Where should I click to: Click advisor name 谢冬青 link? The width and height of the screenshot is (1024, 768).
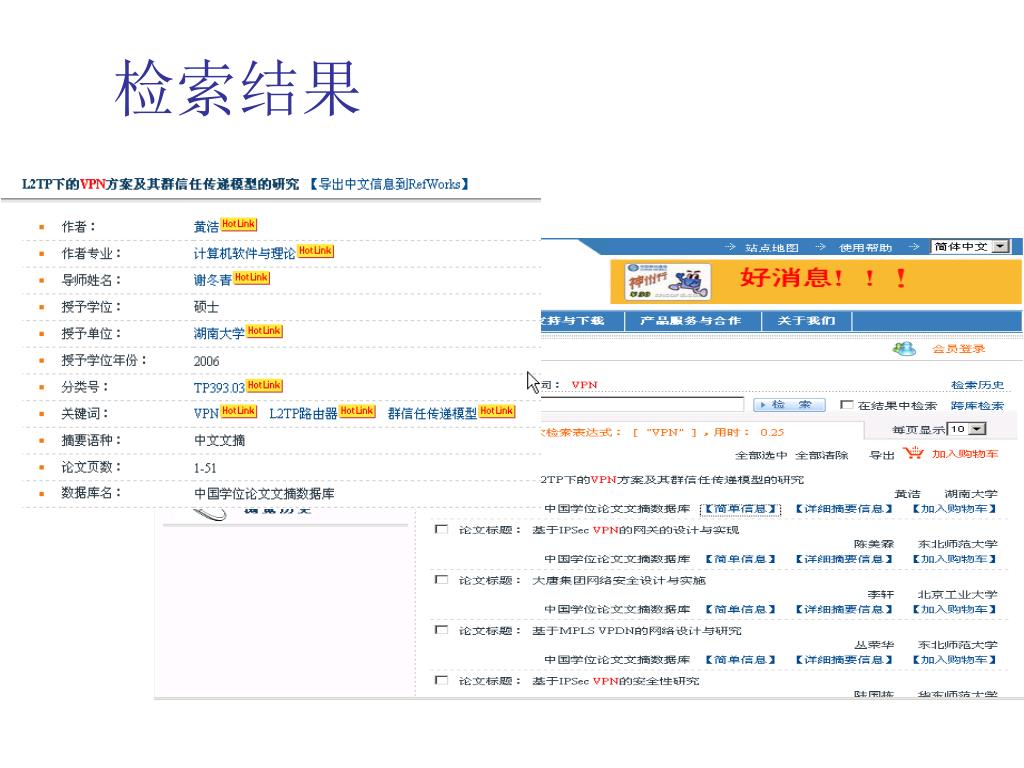(x=212, y=280)
